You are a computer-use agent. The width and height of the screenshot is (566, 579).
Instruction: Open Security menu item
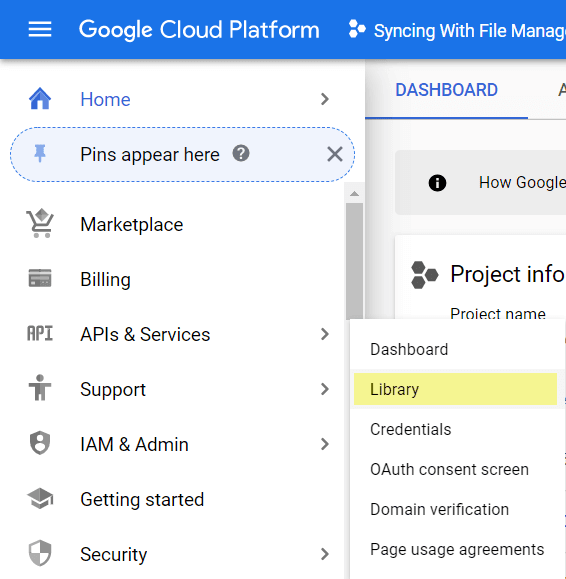(114, 554)
